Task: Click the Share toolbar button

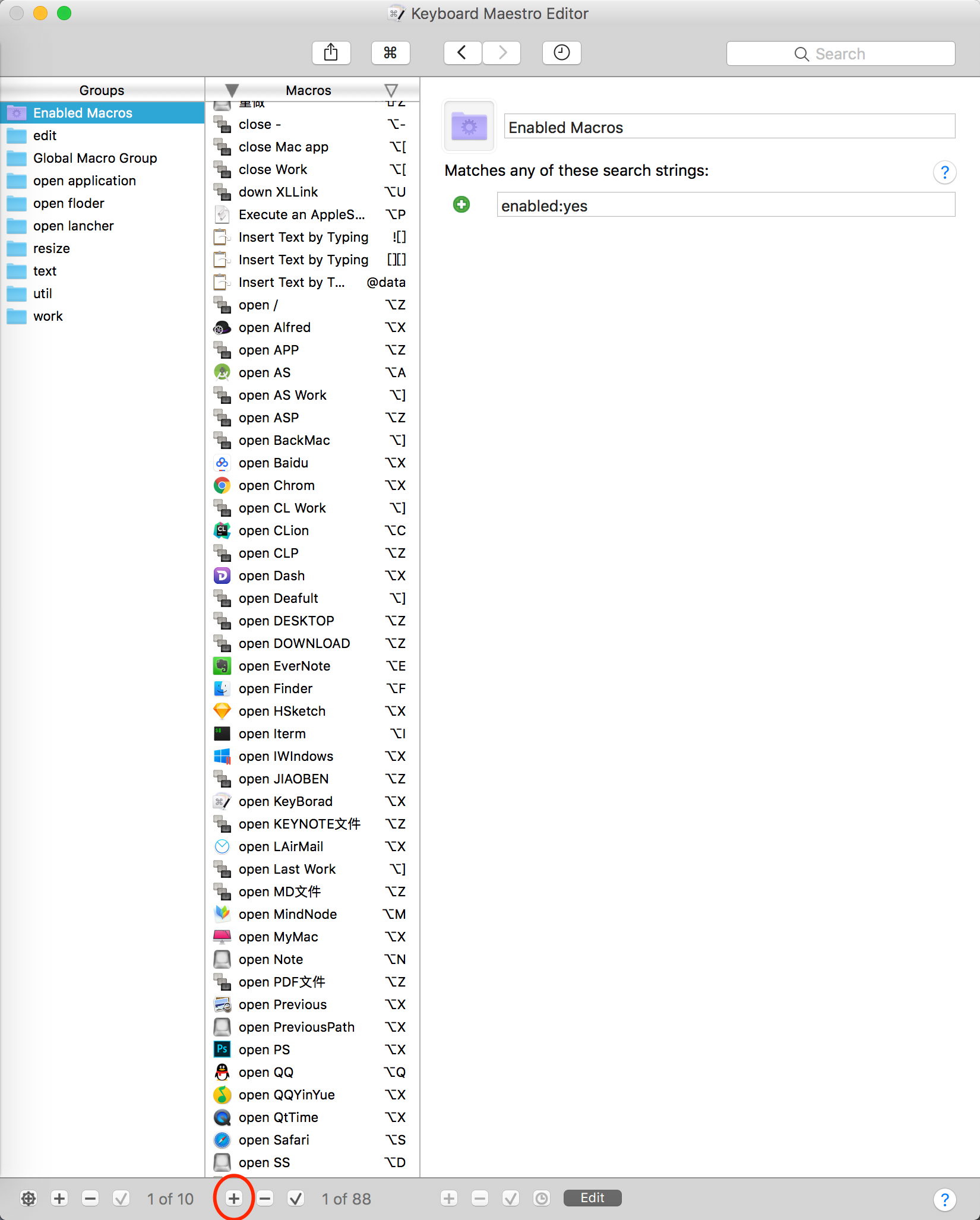Action: point(331,53)
